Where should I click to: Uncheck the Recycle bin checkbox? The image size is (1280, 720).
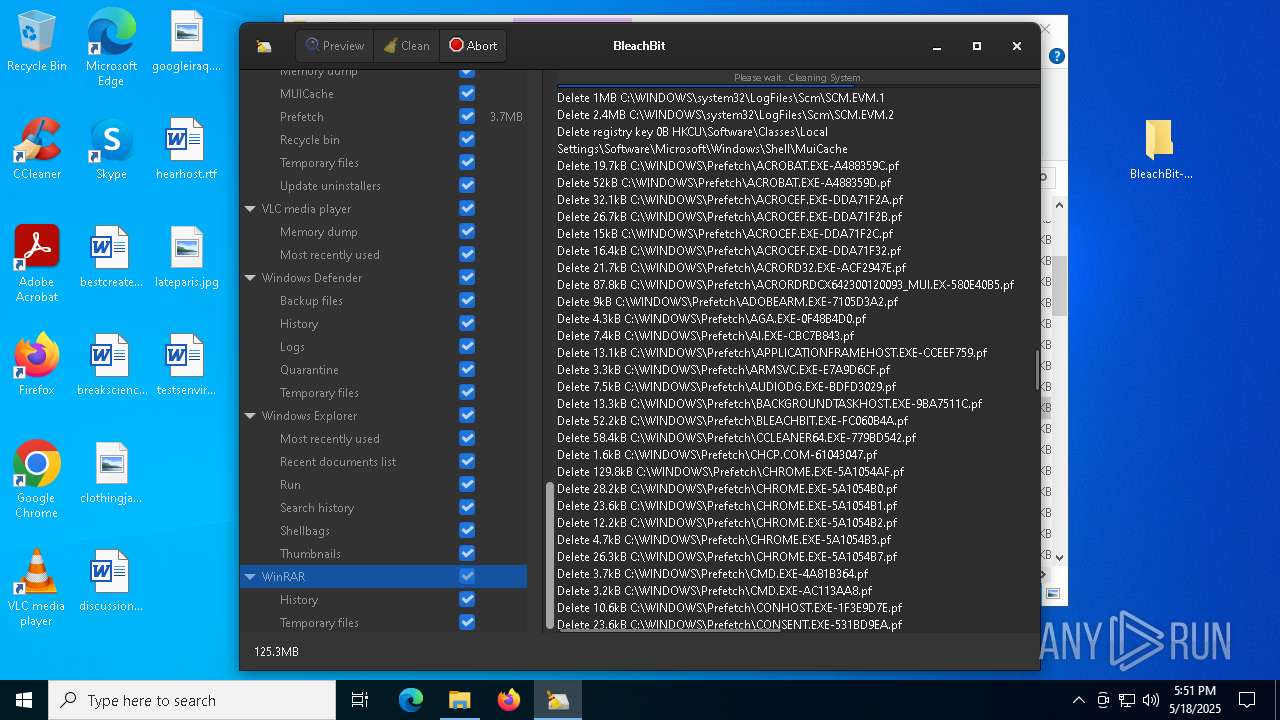pos(467,139)
